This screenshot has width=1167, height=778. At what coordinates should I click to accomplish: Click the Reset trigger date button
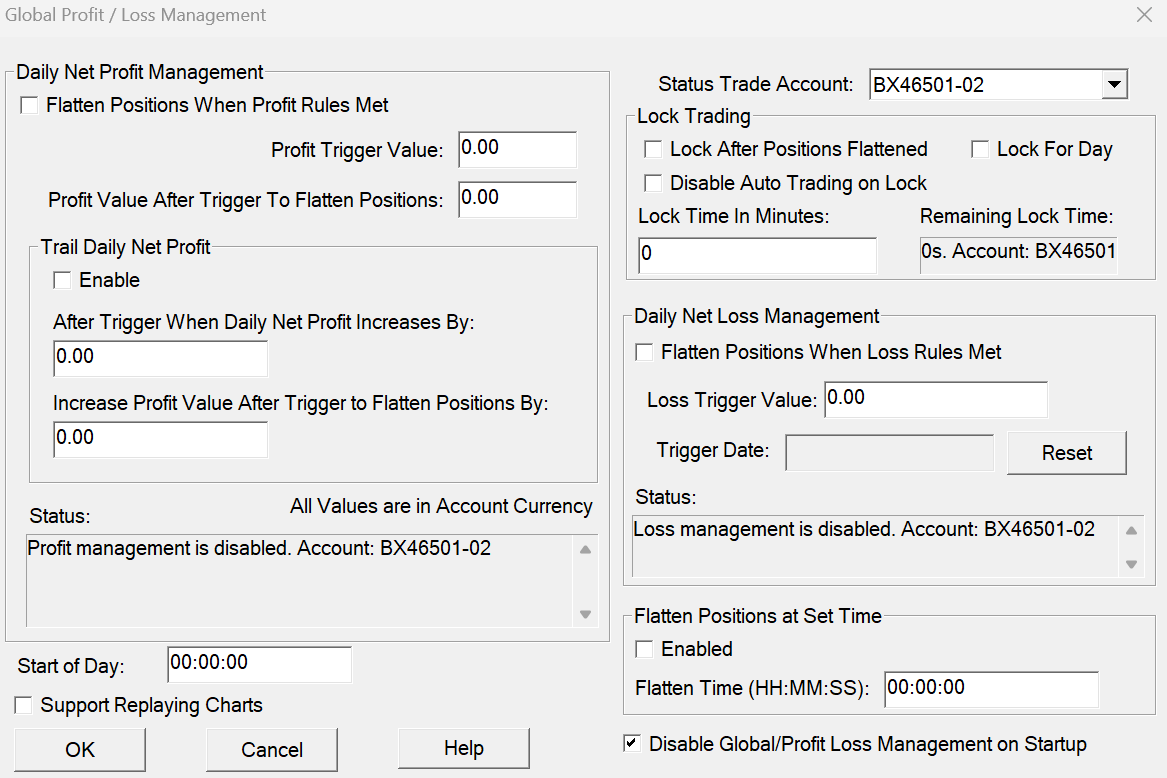[x=1066, y=453]
